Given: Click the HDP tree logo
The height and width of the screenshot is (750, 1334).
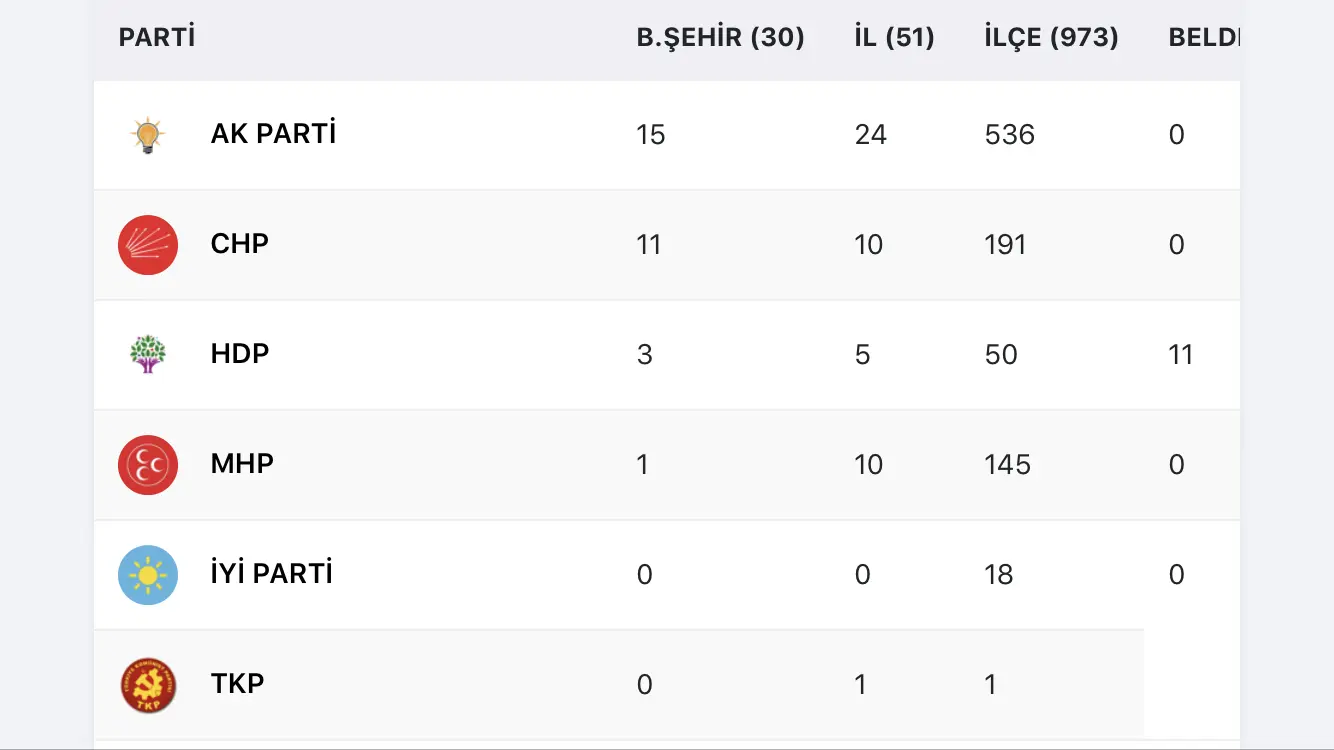Looking at the screenshot, I should 148,354.
